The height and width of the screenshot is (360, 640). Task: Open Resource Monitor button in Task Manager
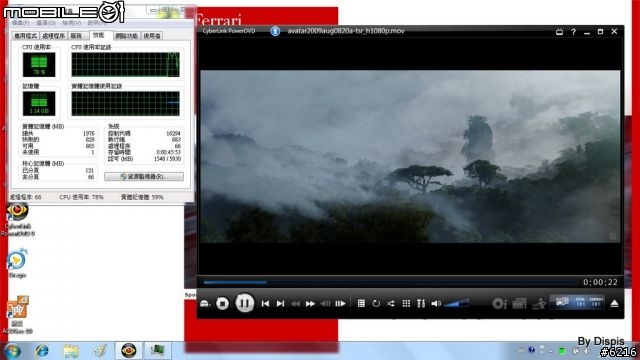click(x=144, y=177)
